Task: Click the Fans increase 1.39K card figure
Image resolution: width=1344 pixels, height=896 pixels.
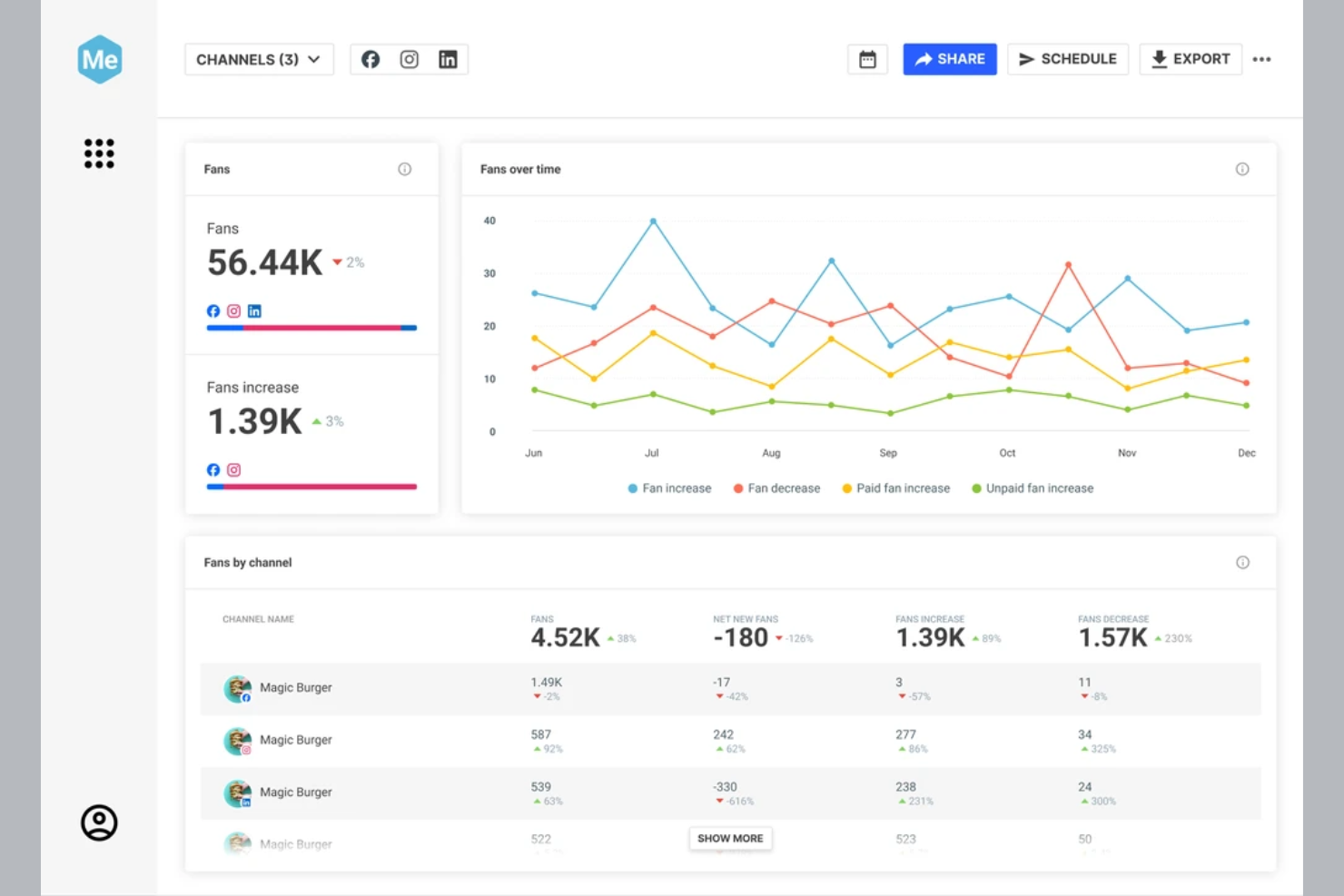Action: [254, 421]
